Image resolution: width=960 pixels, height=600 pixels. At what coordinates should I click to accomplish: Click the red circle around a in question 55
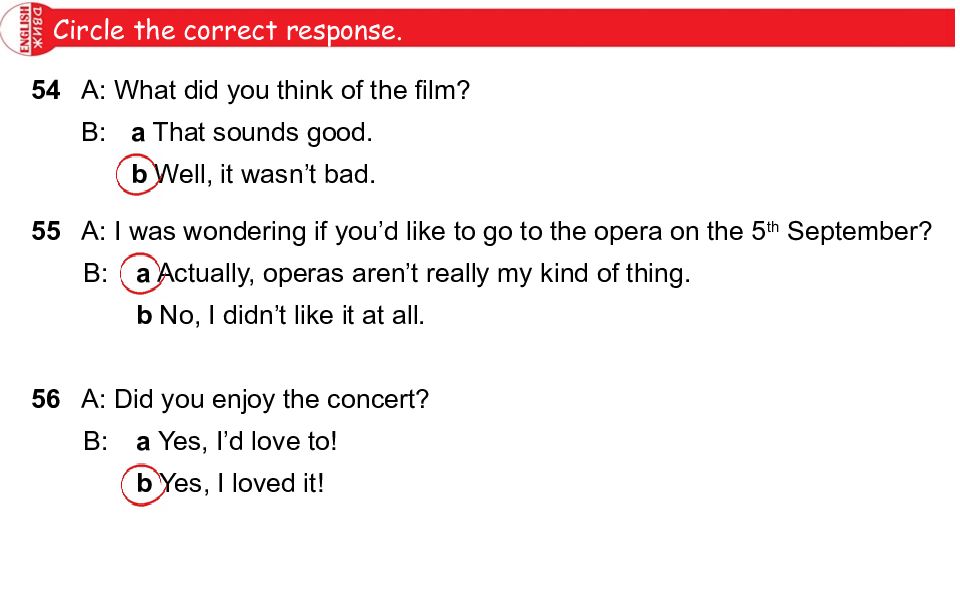[141, 274]
